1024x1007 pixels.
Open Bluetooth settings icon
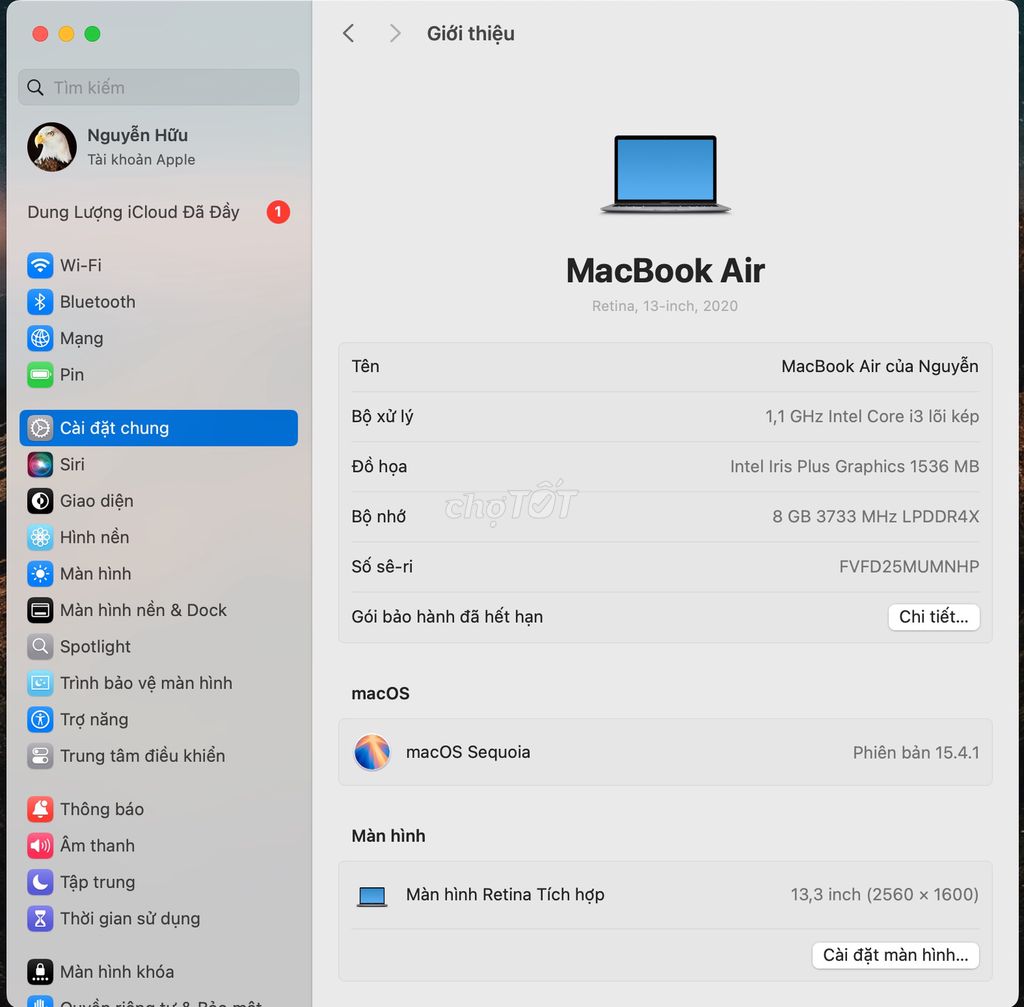pos(40,302)
